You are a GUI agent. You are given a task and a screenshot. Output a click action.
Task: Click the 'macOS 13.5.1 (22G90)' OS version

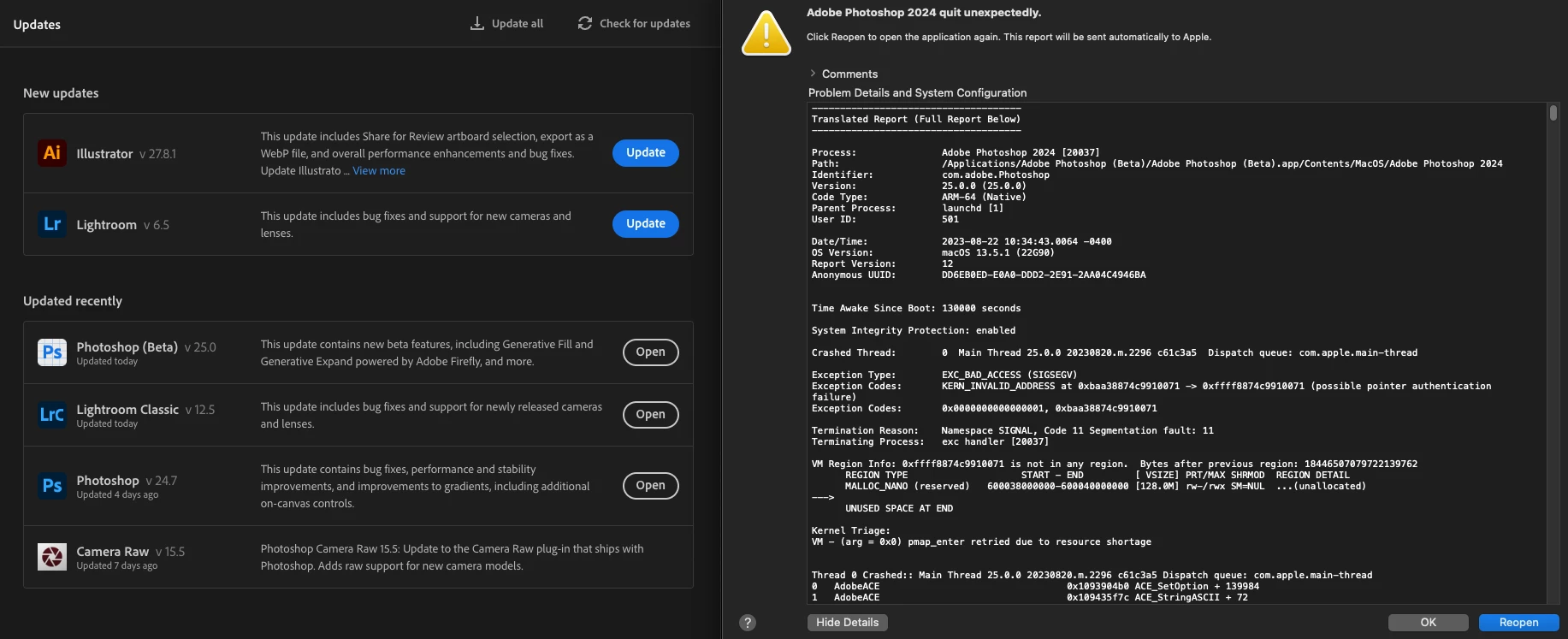[998, 252]
